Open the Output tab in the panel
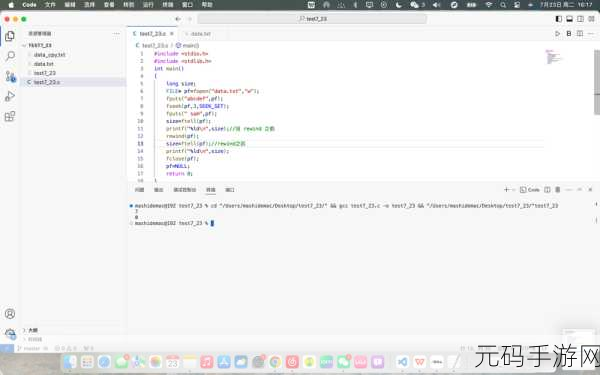The image size is (600, 375). pyautogui.click(x=158, y=189)
